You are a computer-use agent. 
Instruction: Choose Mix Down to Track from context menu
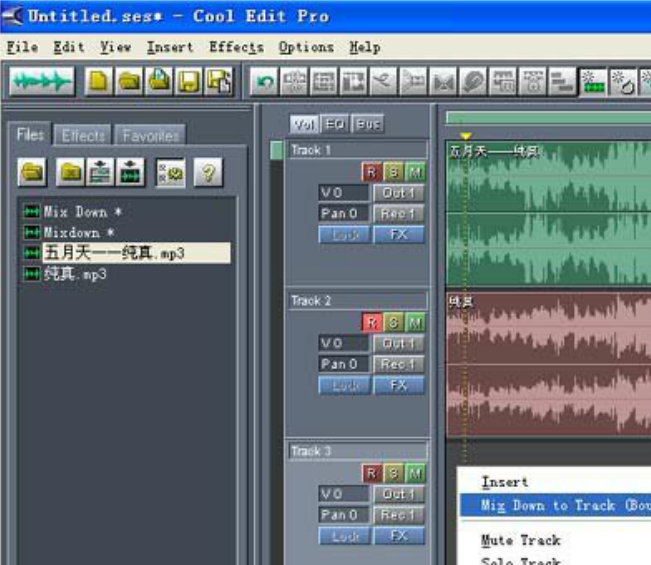click(x=560, y=506)
